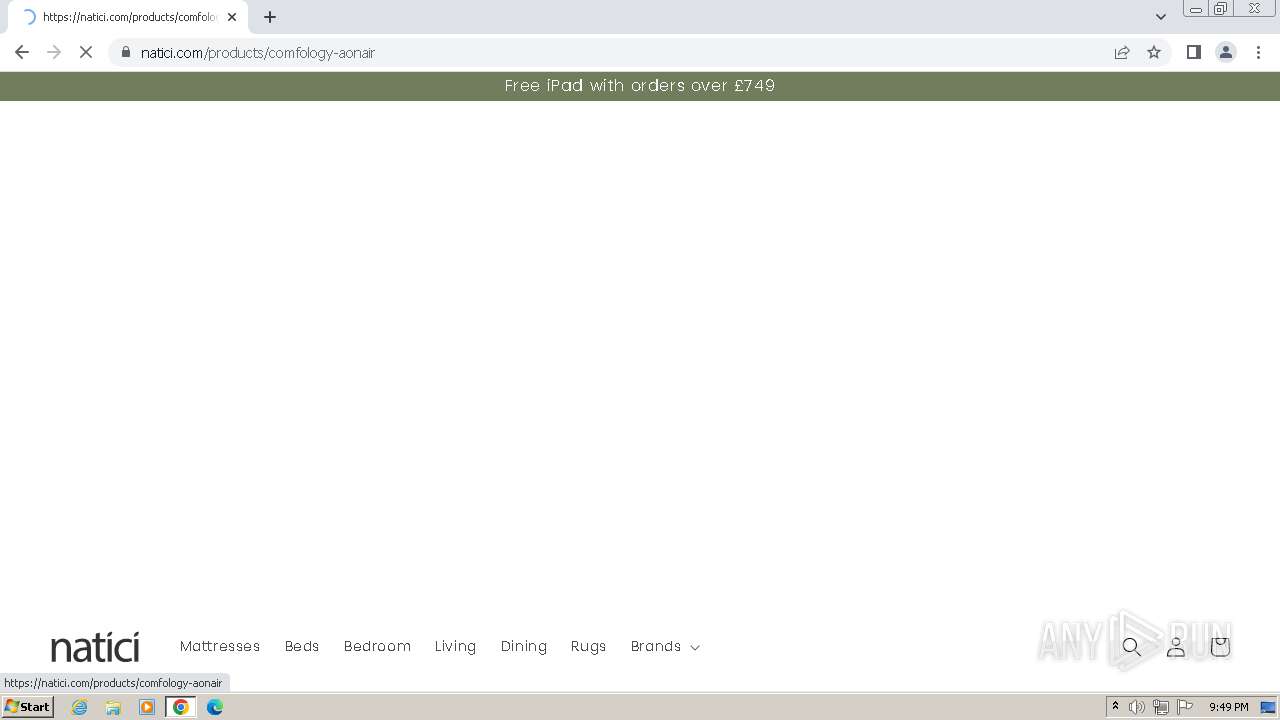
Task: Open a new browser tab
Action: tap(270, 17)
